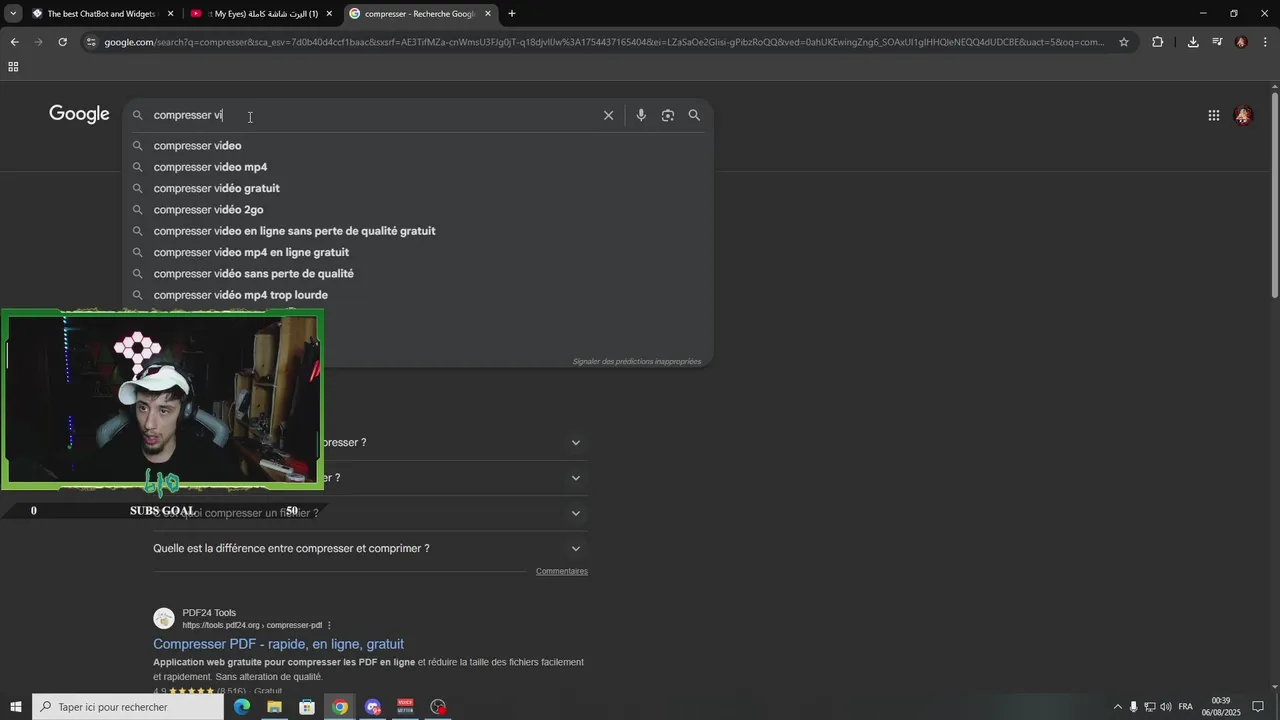
Task: Click the FRA language indicator
Action: point(1186,707)
